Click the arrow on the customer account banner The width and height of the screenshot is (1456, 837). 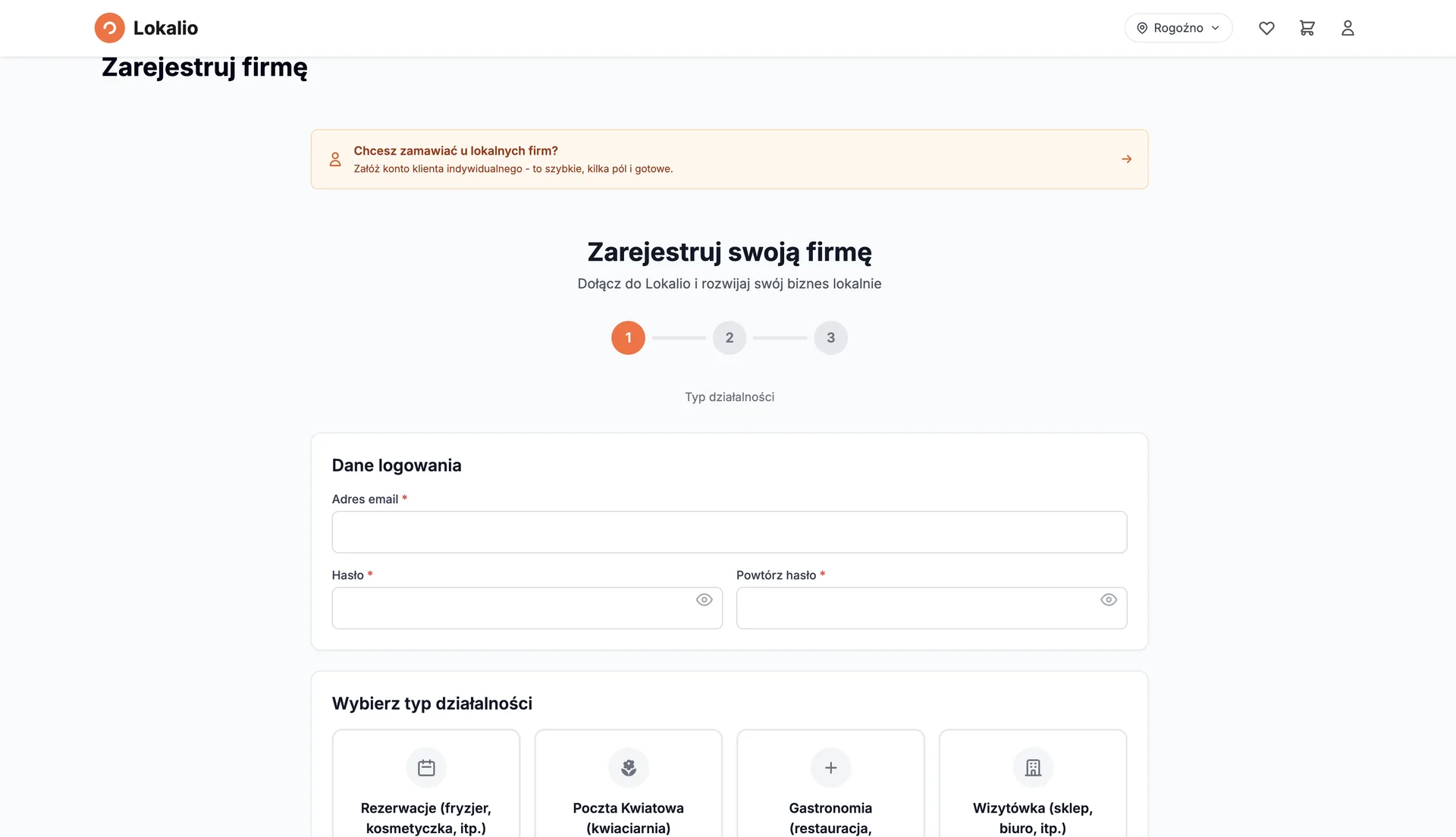click(1127, 159)
